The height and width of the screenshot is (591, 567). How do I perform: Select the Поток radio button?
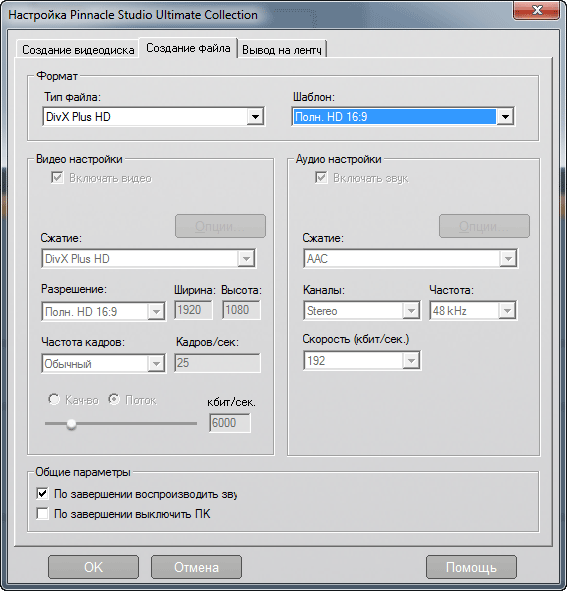click(114, 399)
